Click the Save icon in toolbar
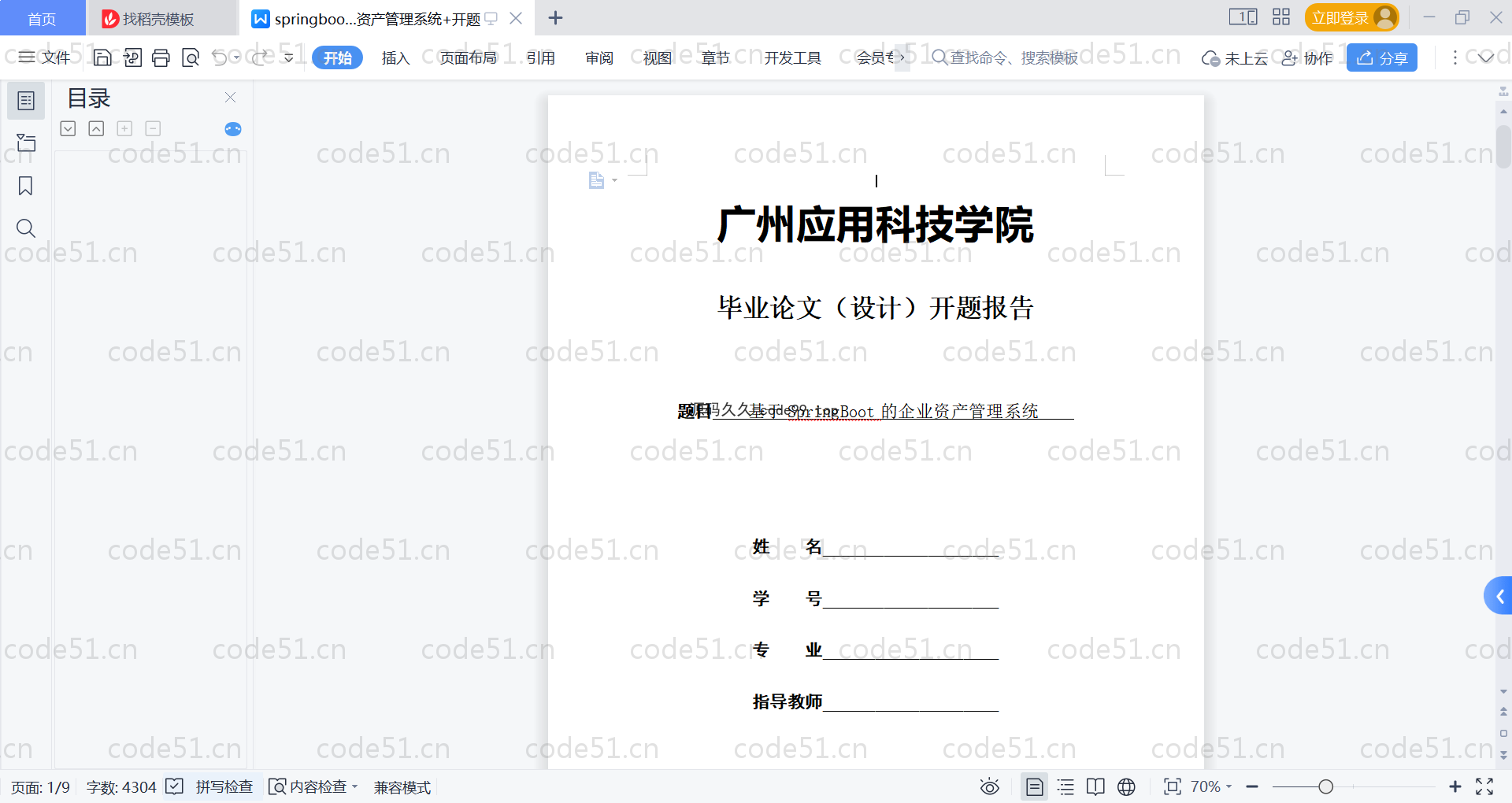 coord(102,57)
